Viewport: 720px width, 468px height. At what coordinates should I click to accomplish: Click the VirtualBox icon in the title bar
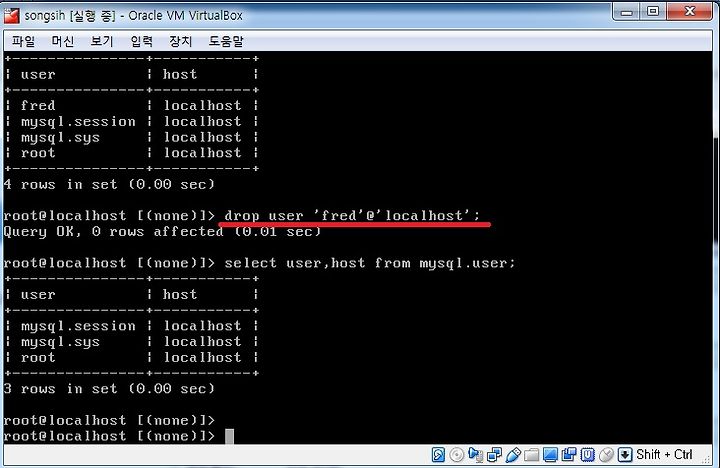[x=11, y=15]
